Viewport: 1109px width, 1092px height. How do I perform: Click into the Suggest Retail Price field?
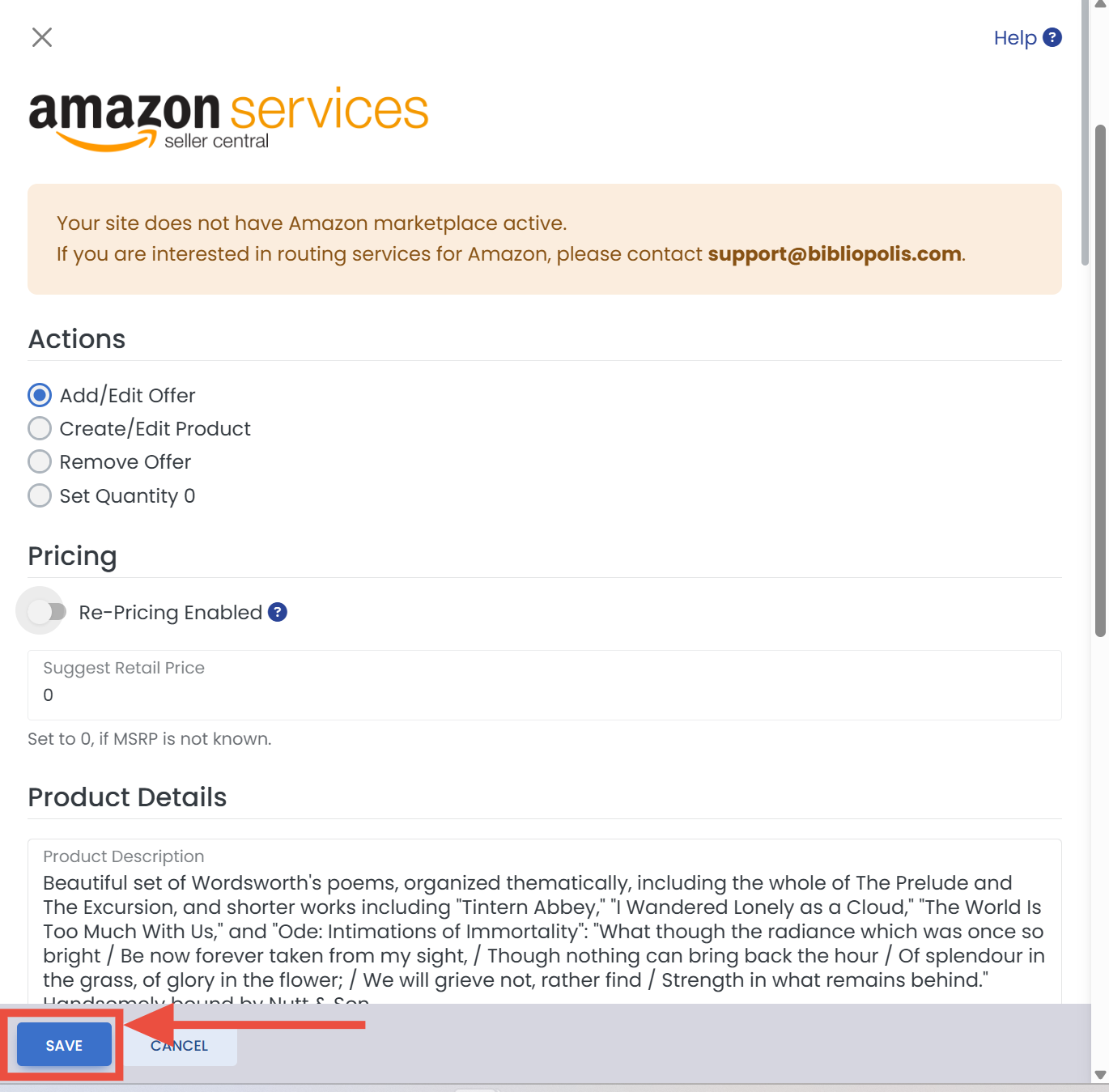545,685
